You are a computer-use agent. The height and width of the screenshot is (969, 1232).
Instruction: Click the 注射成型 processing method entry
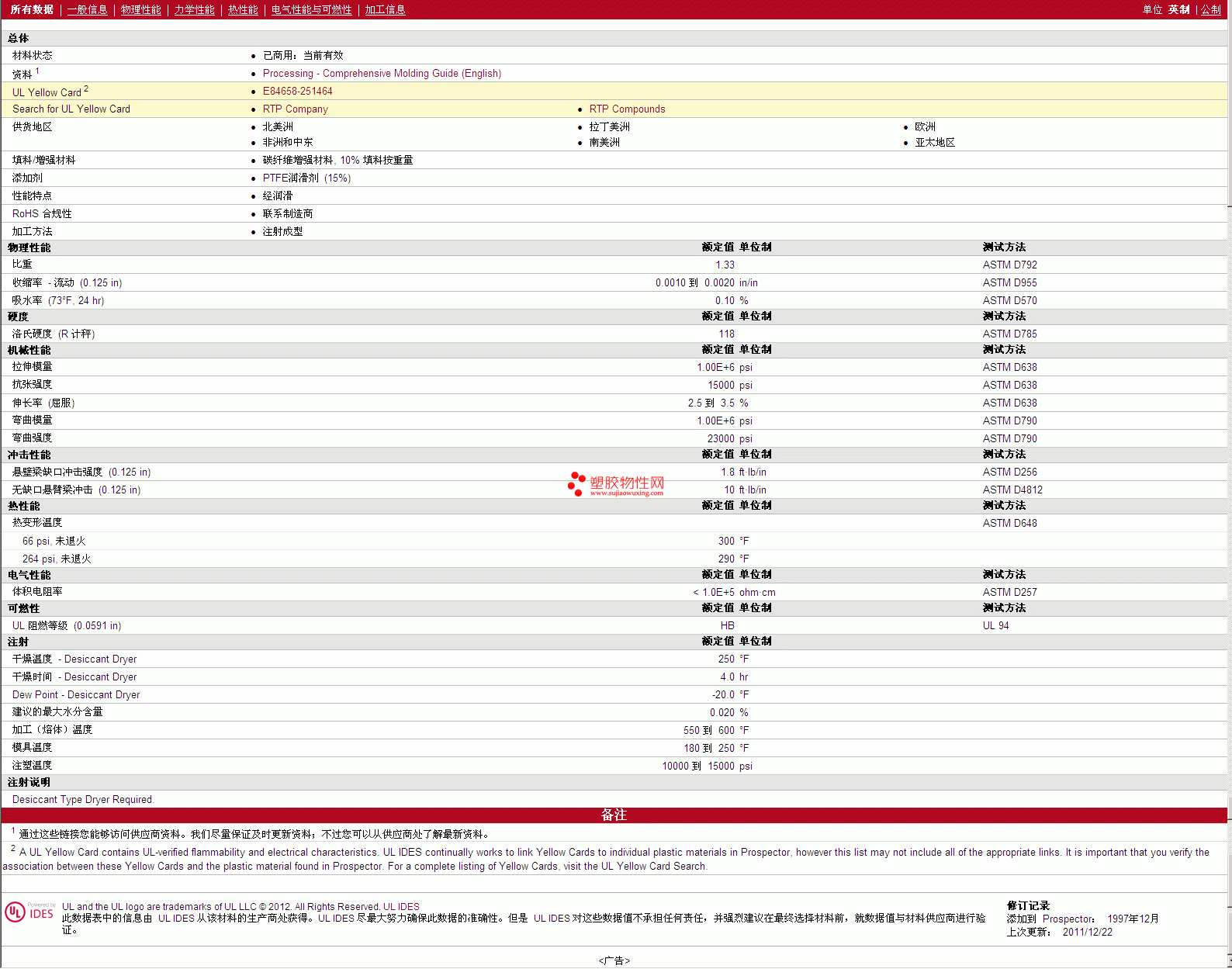tap(282, 231)
